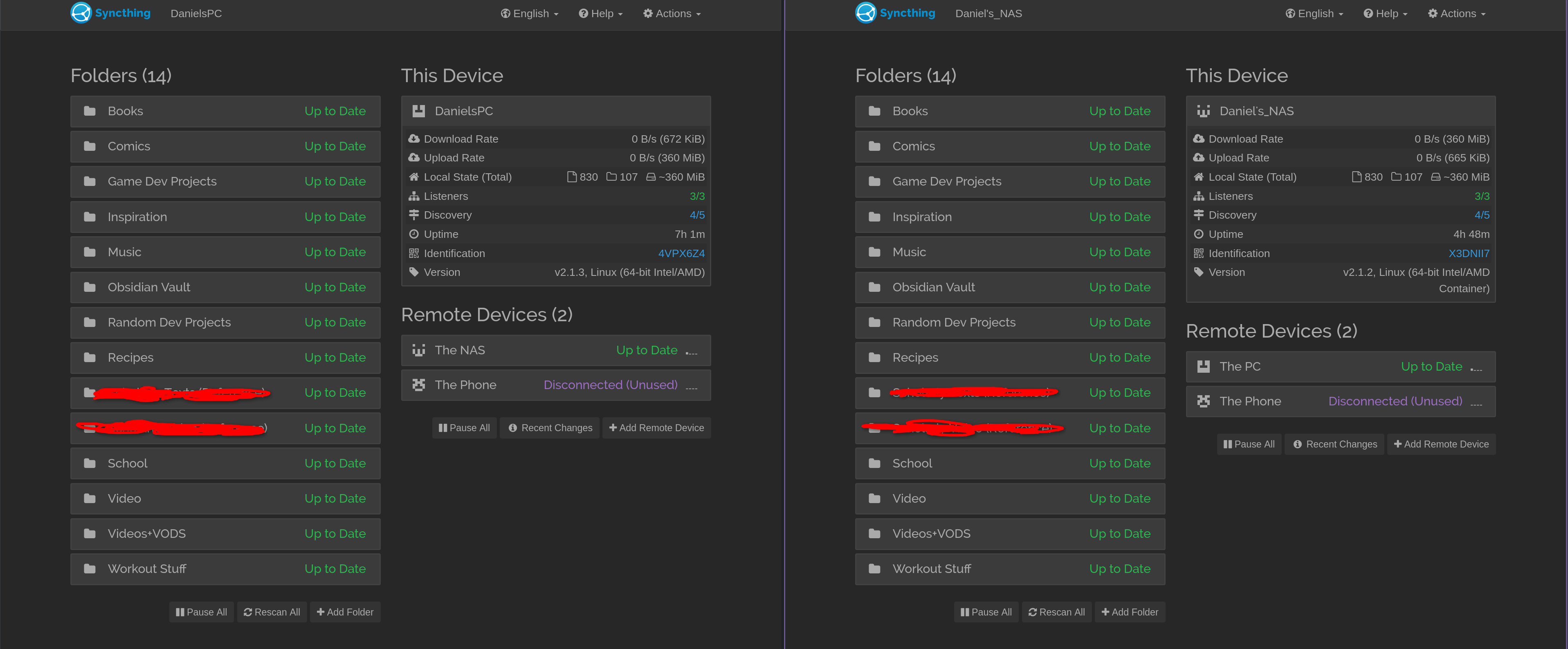Click Comics folder icon in Daniel's_NAS window
The image size is (1568, 649).
point(874,147)
